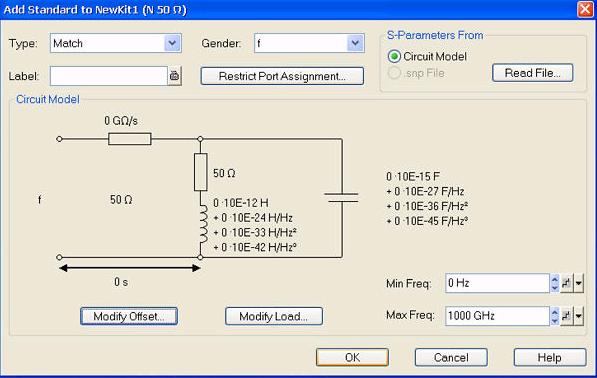Viewport: 597px width, 378px height.
Task: Expand the Gender dropdown list
Action: click(x=355, y=43)
